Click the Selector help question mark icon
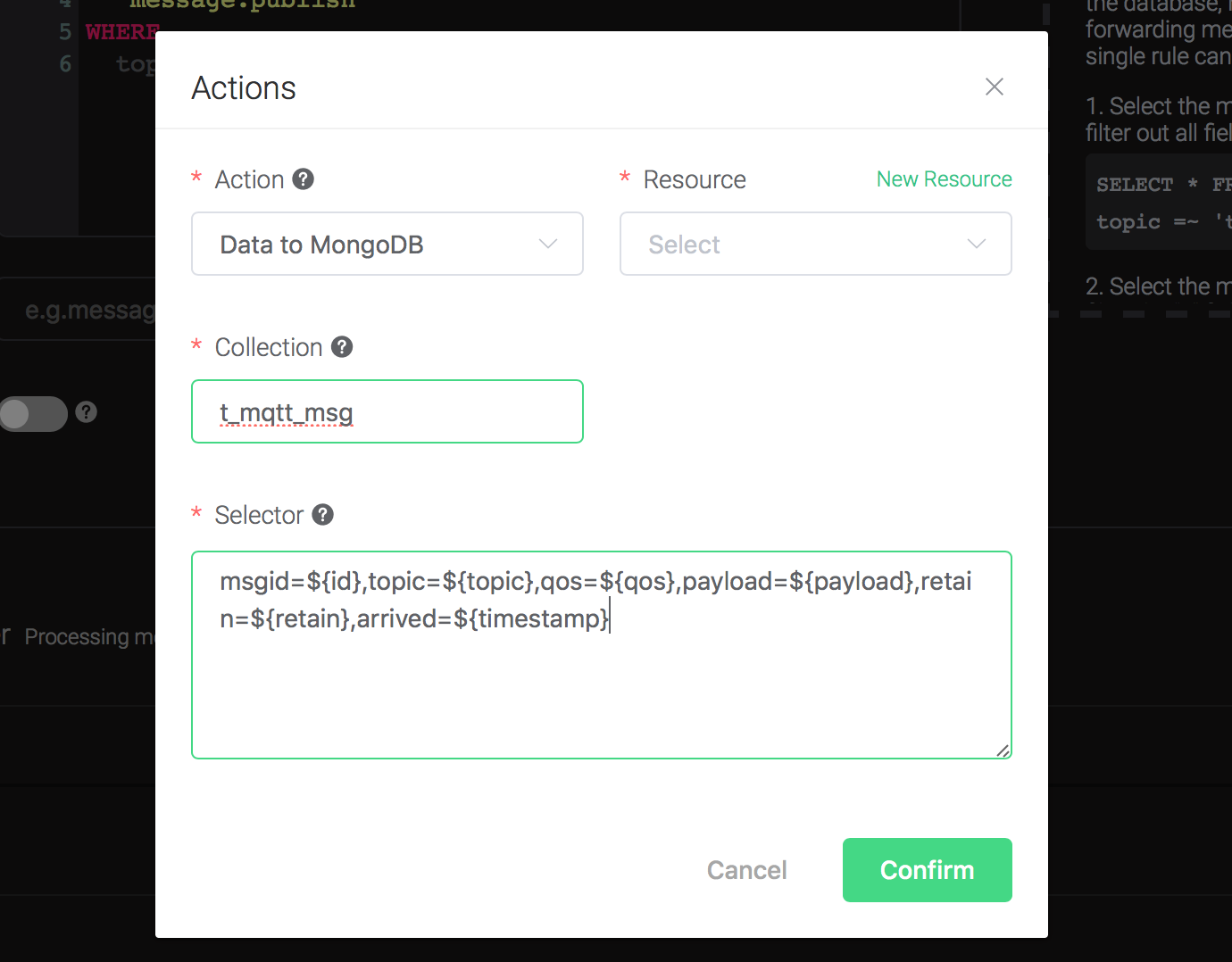This screenshot has height=962, width=1232. coord(323,515)
